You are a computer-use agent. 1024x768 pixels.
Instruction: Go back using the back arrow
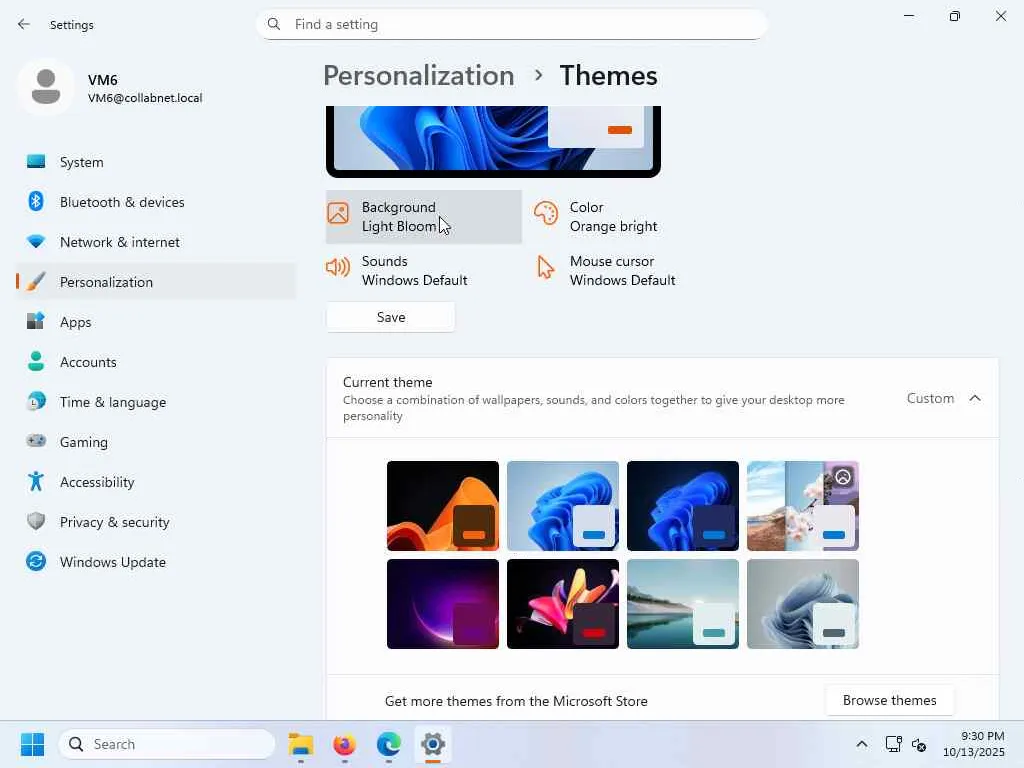24,24
